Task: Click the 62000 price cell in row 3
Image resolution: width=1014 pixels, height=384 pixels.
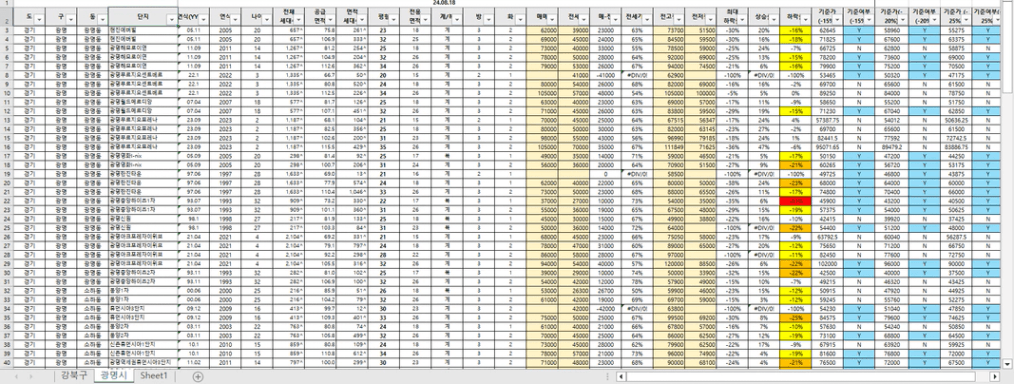Action: coord(543,30)
